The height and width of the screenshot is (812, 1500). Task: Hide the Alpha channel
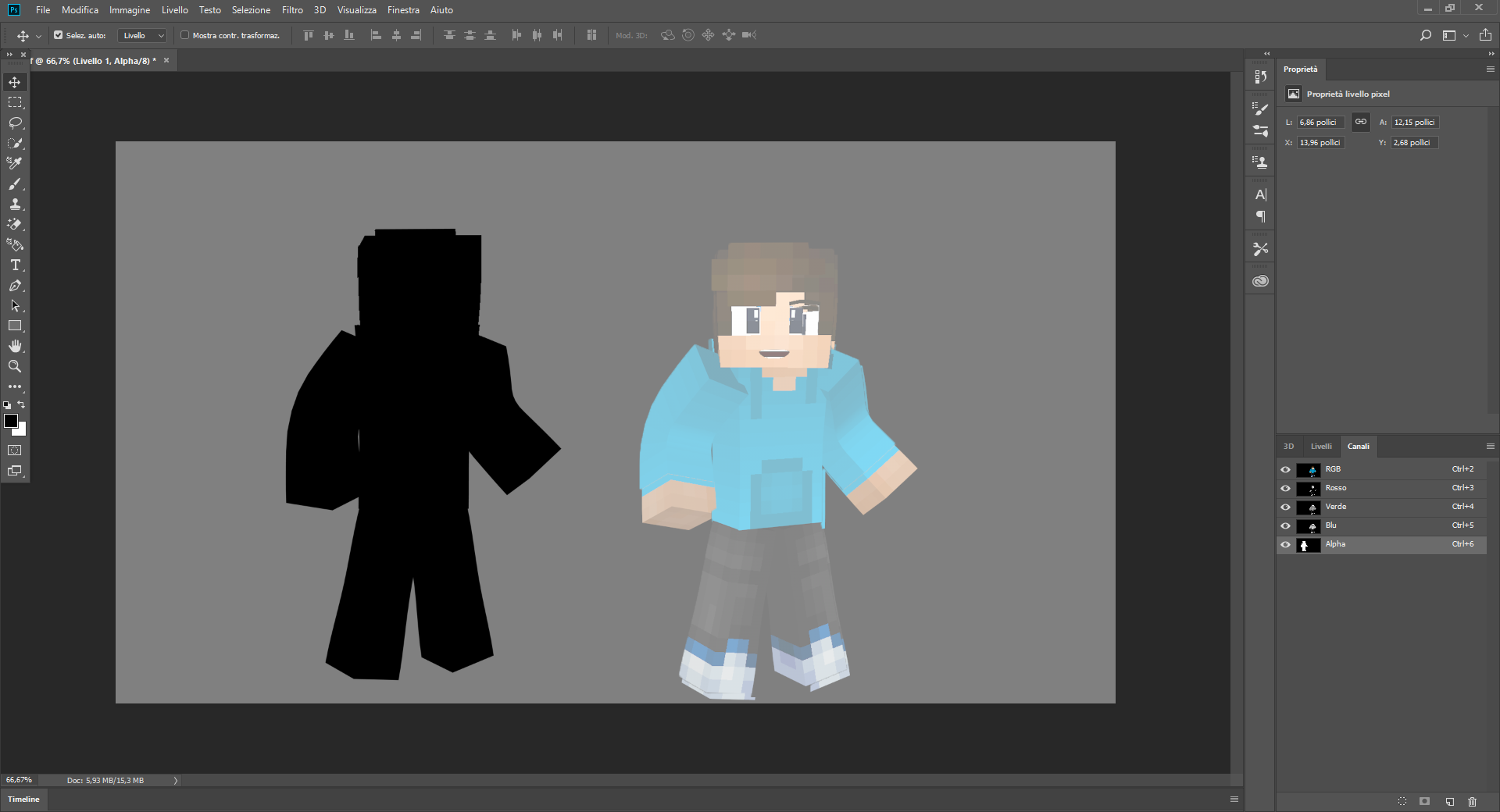click(x=1285, y=544)
